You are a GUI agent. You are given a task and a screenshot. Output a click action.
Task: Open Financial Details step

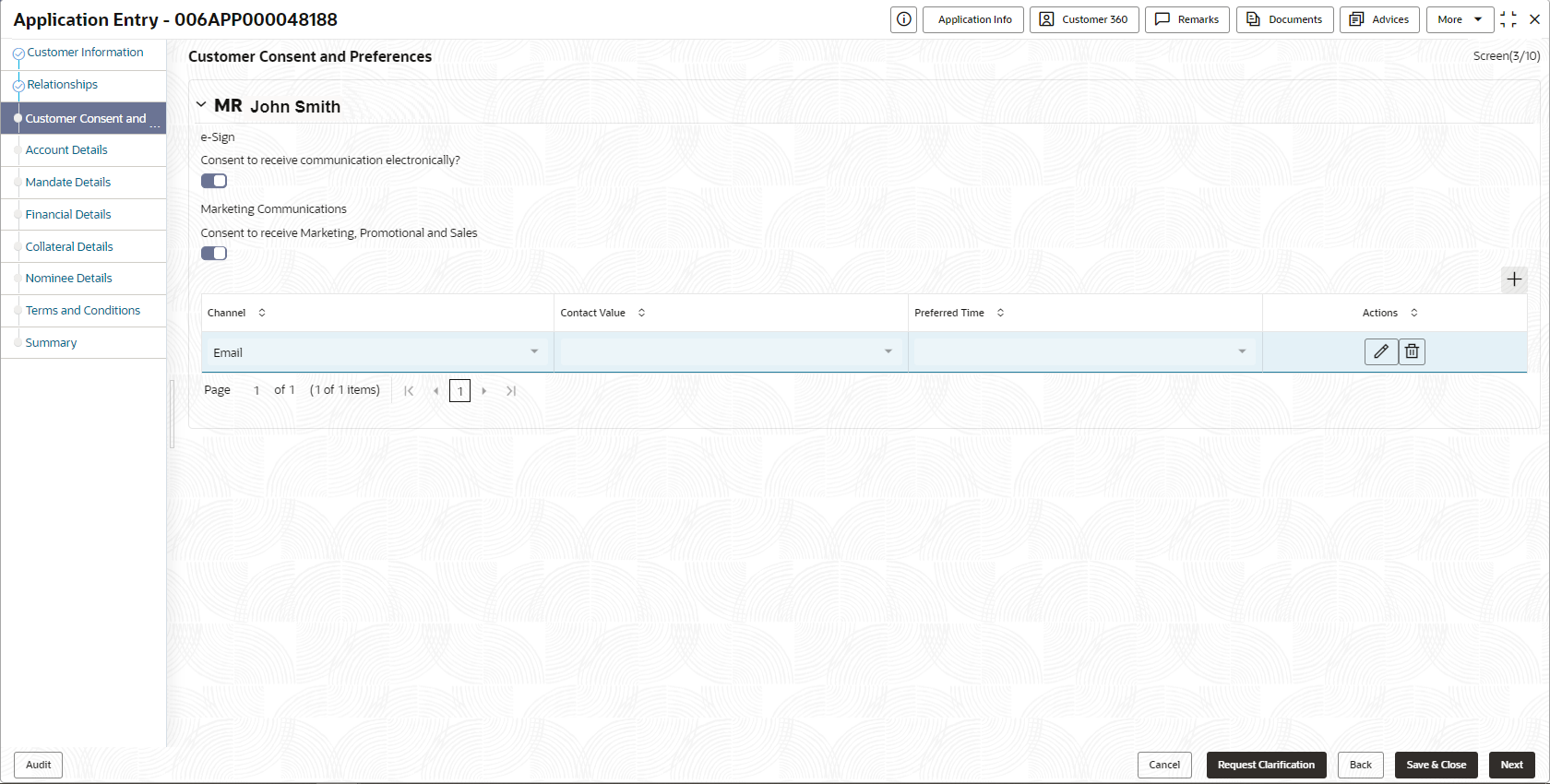[68, 215]
